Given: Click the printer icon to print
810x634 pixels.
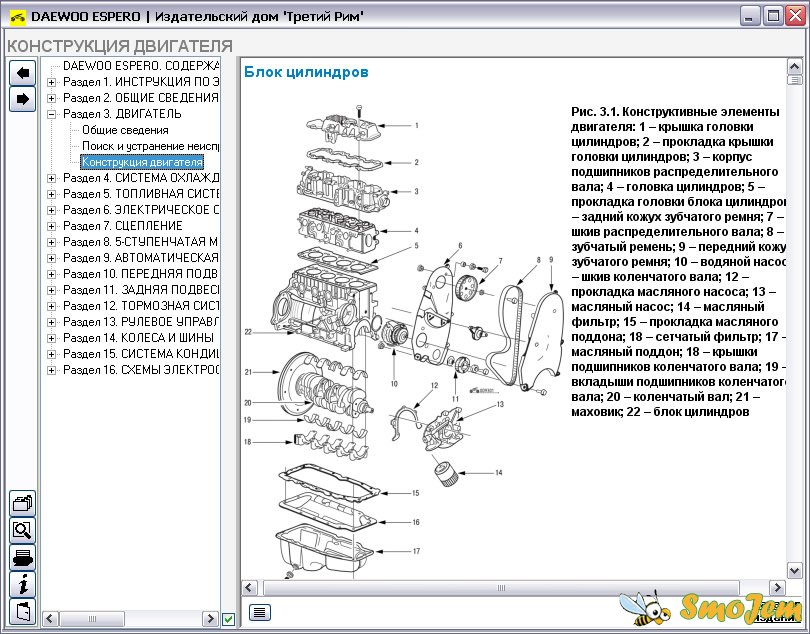Looking at the screenshot, I should tap(22, 558).
